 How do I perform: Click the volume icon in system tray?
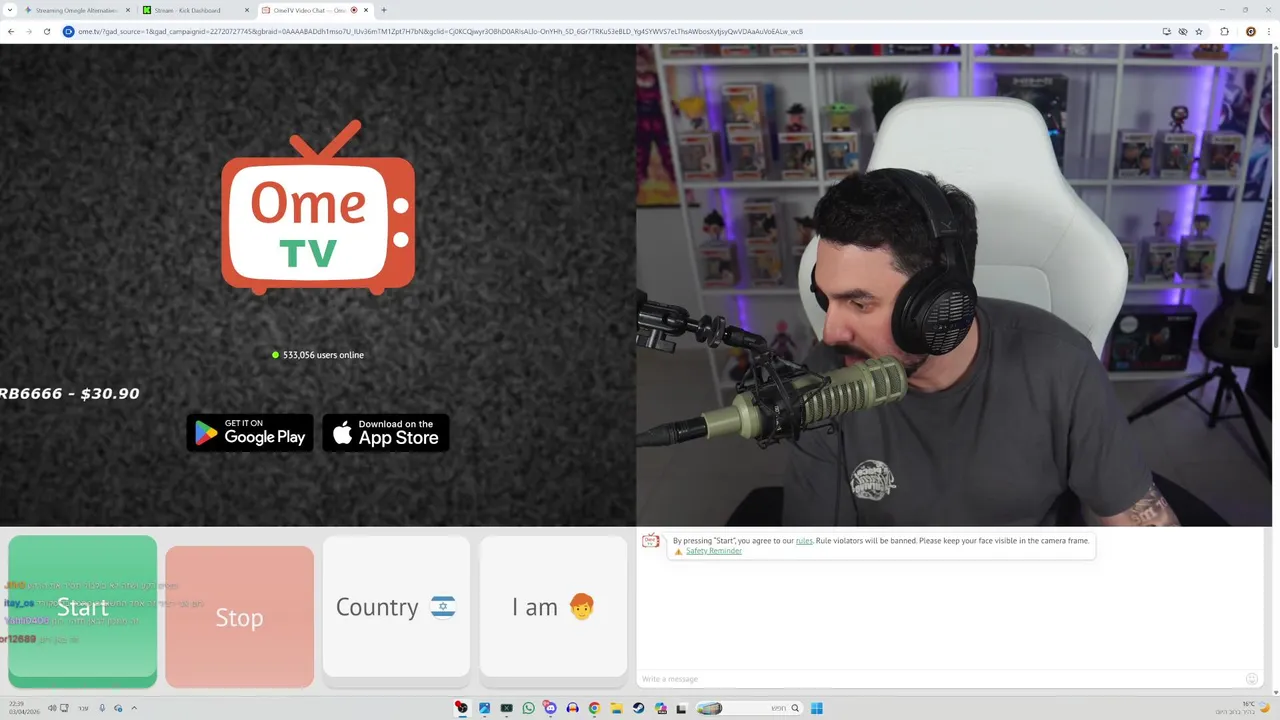[x=52, y=708]
